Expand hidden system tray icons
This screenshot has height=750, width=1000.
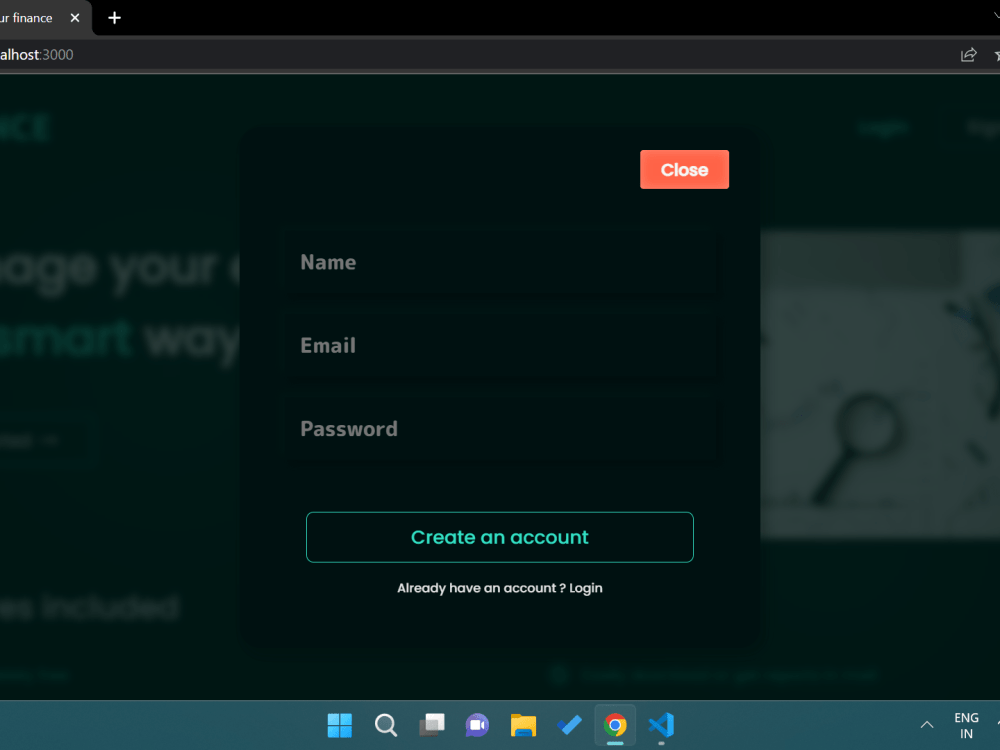[x=927, y=725]
